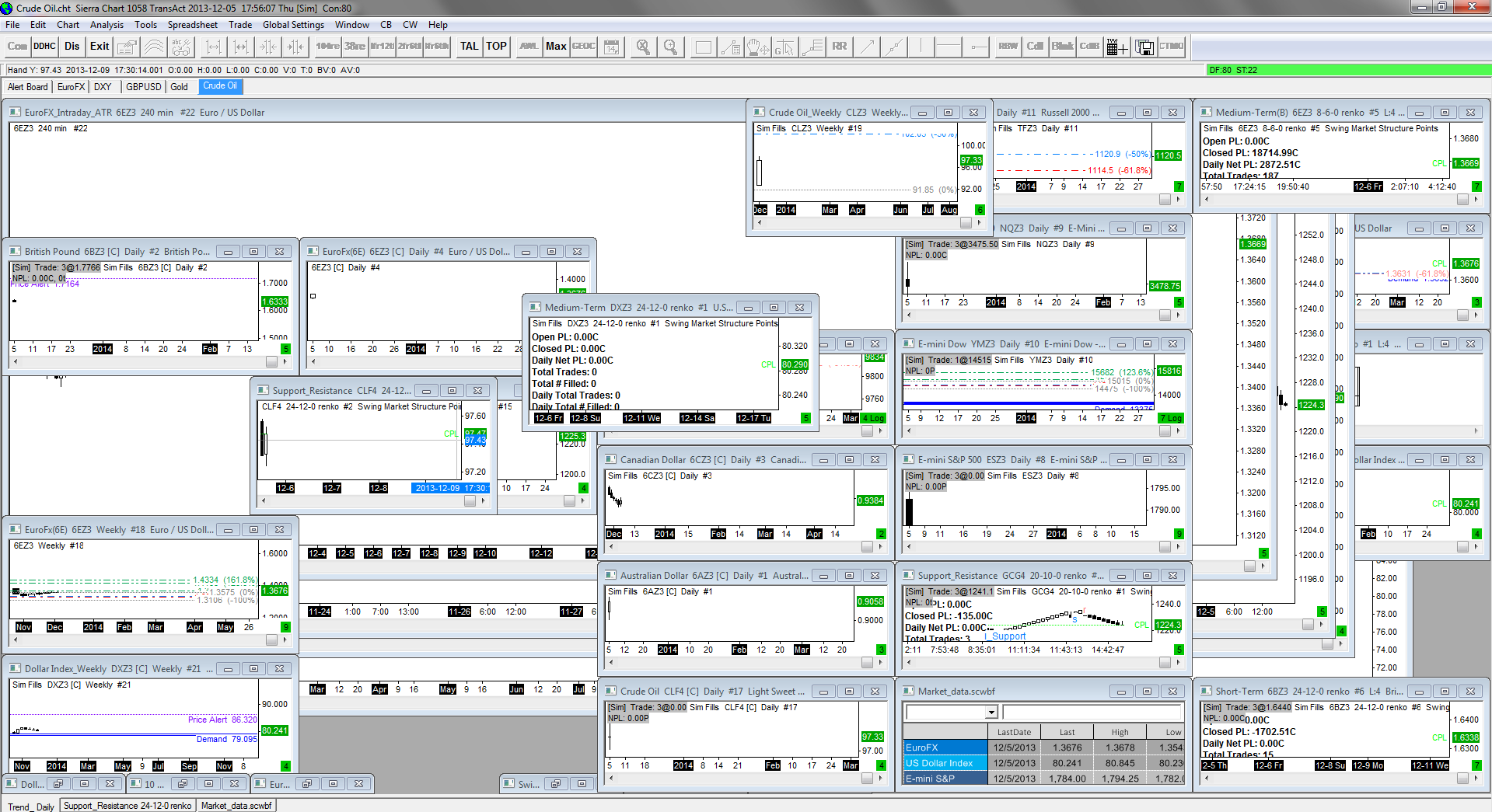Open the Global Settings menu
The width and height of the screenshot is (1492, 812).
[293, 25]
